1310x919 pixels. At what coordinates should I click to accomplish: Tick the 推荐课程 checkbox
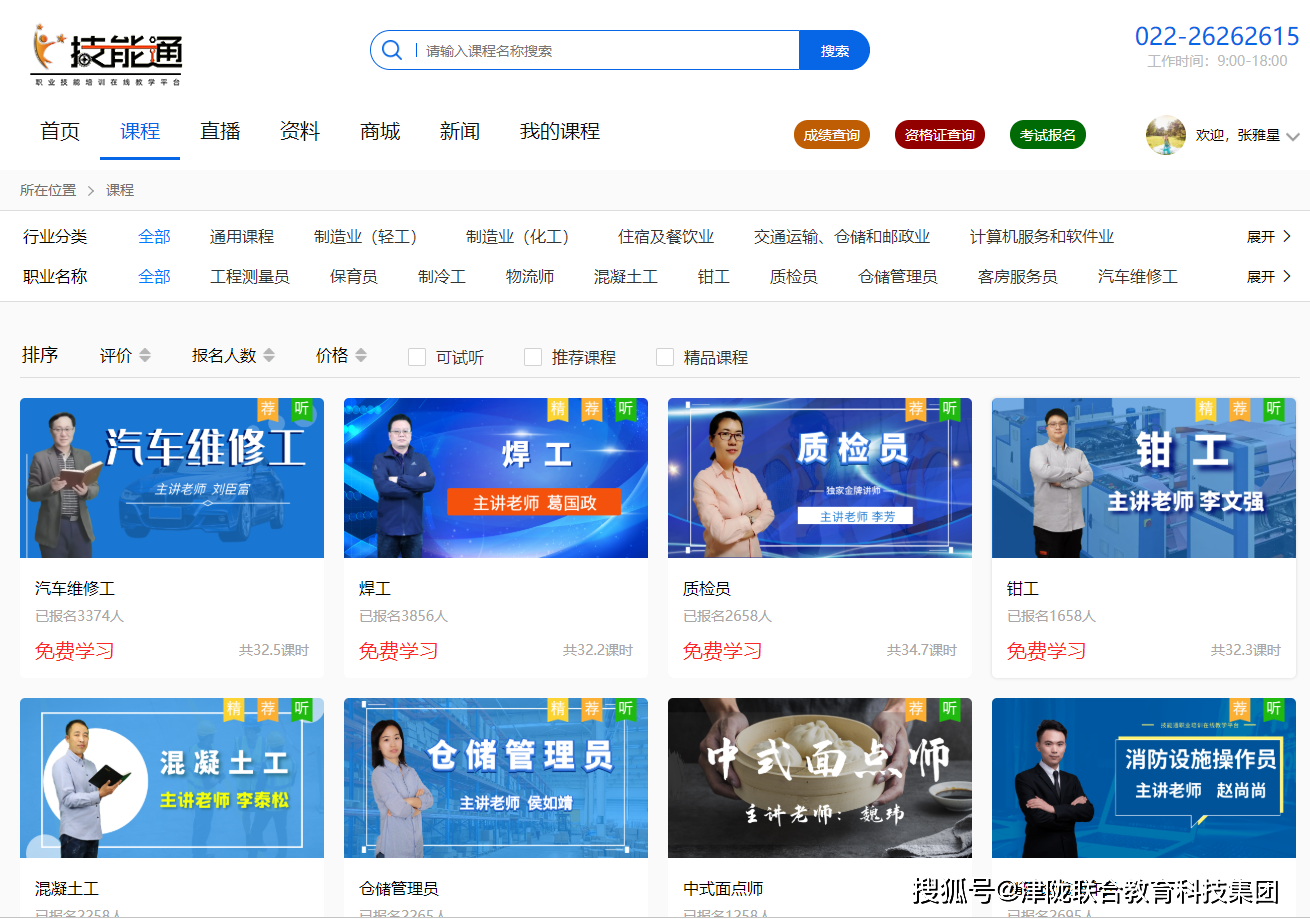[533, 357]
